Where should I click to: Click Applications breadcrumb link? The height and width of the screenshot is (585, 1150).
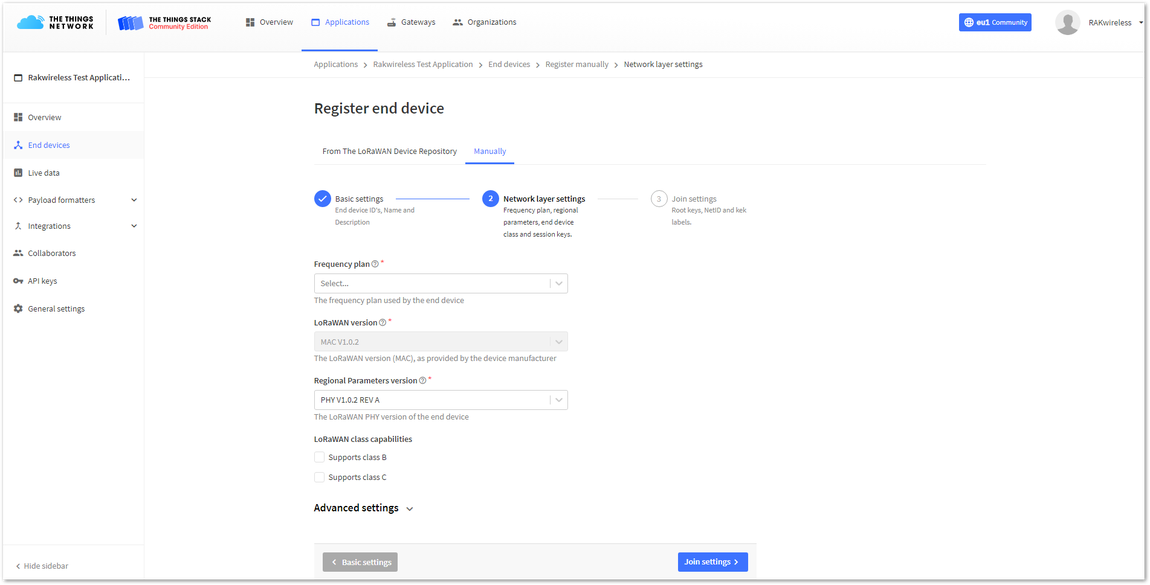click(x=336, y=65)
